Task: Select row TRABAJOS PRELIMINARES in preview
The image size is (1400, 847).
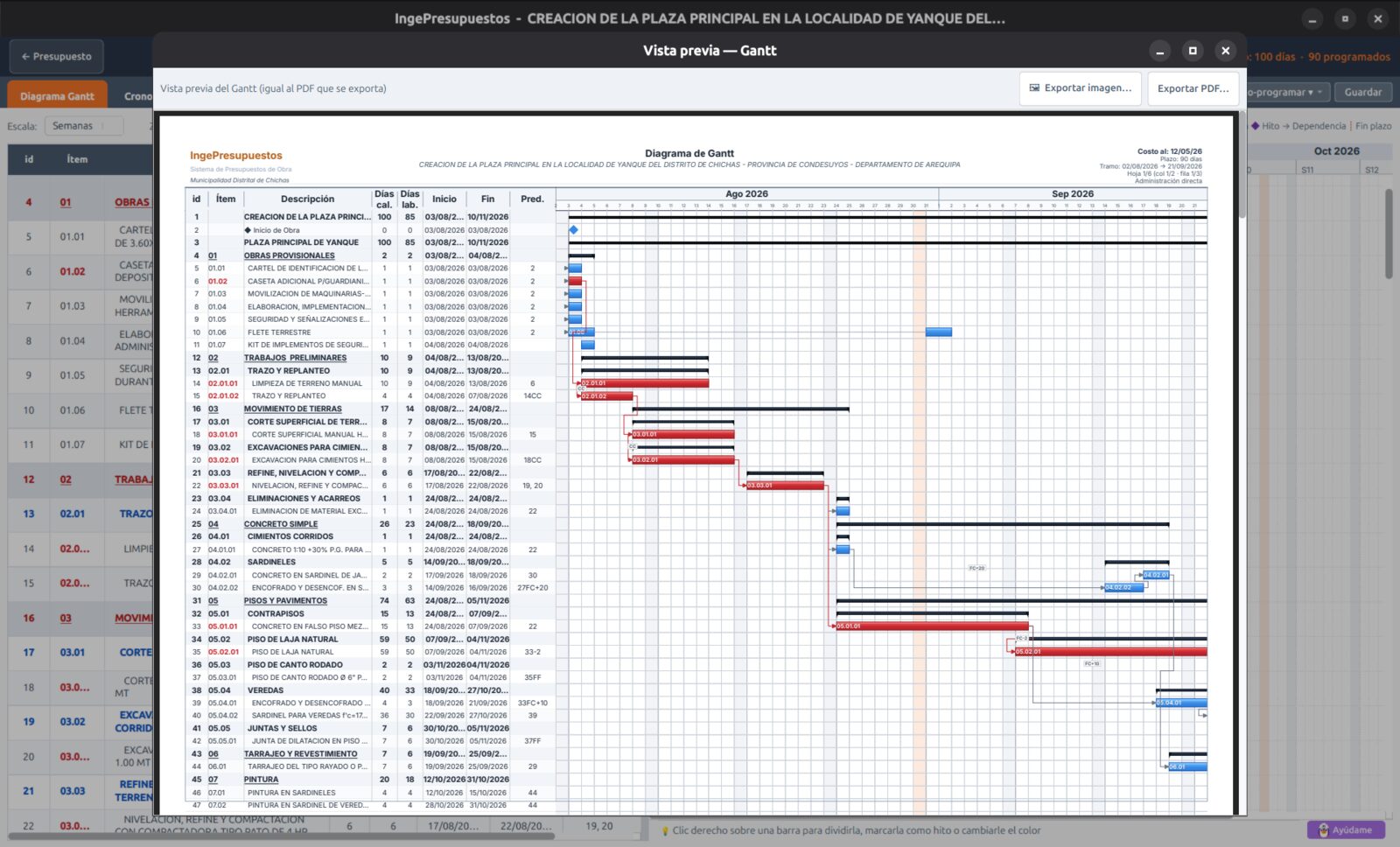Action: [370, 358]
